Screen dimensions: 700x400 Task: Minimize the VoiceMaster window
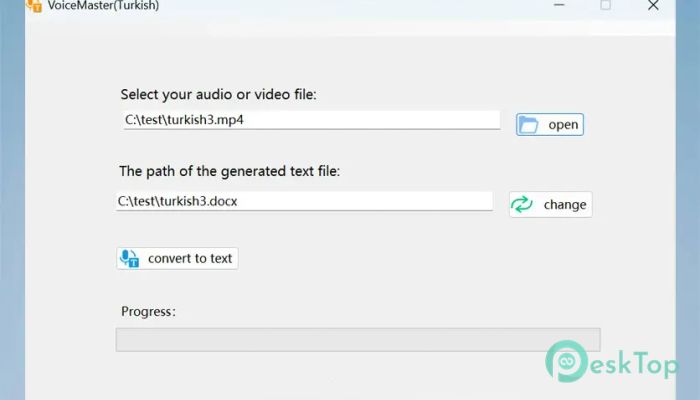(559, 5)
